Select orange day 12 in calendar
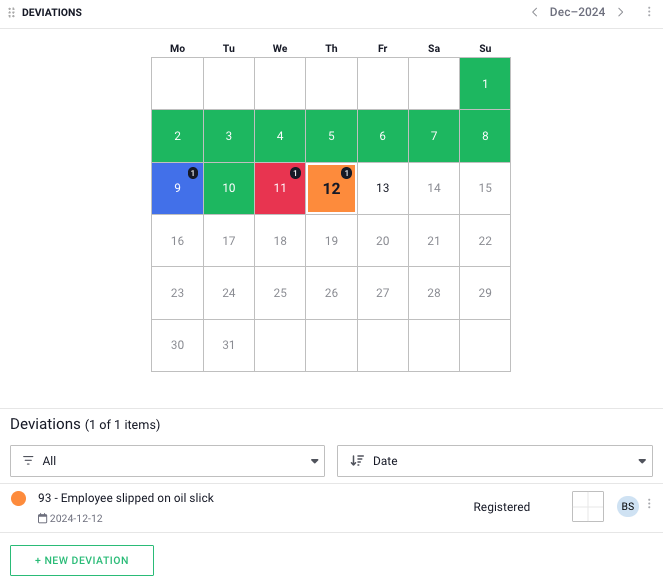Viewport: 663px width, 585px height. [x=331, y=188]
